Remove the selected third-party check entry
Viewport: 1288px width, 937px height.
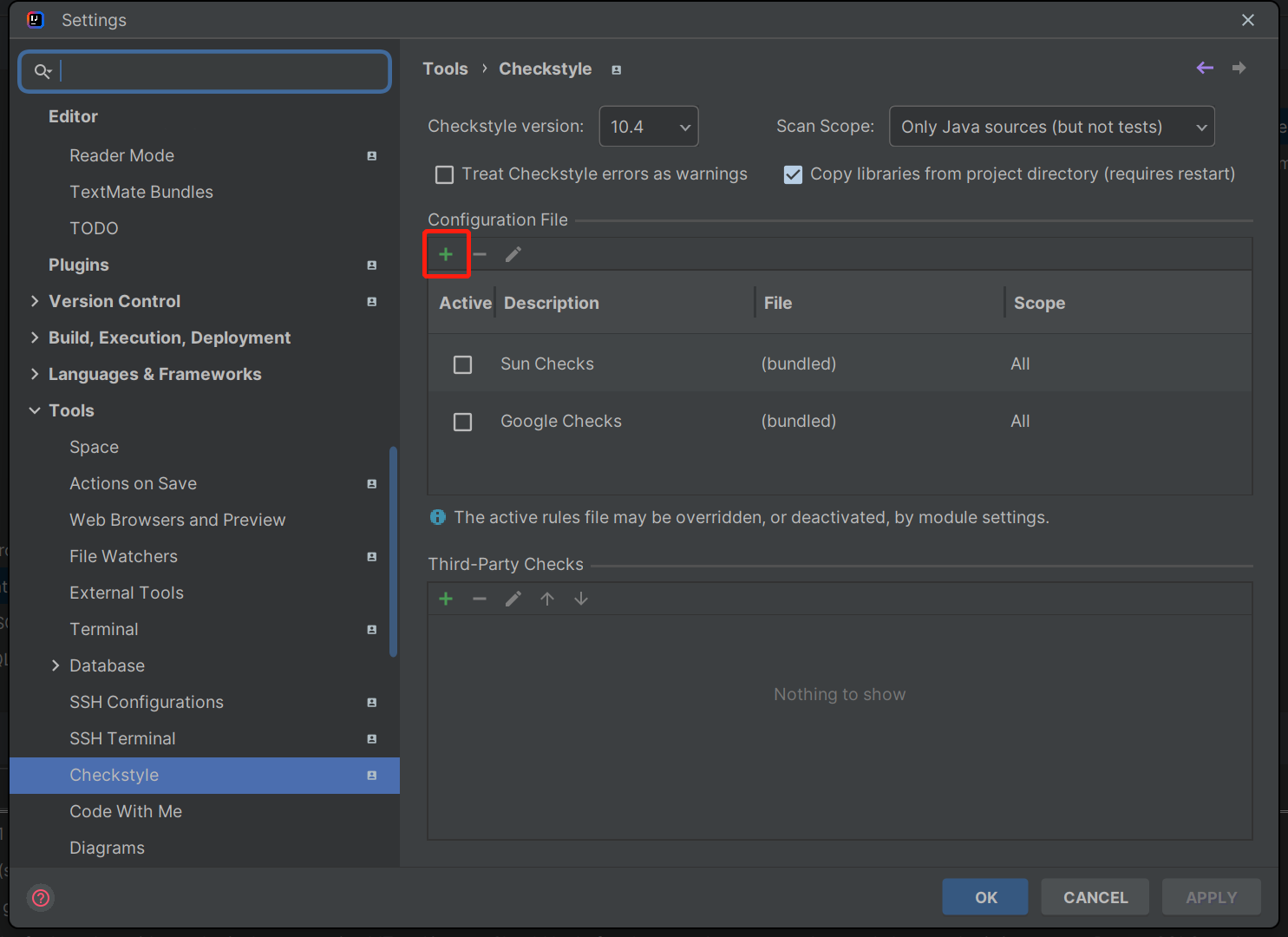pyautogui.click(x=480, y=599)
